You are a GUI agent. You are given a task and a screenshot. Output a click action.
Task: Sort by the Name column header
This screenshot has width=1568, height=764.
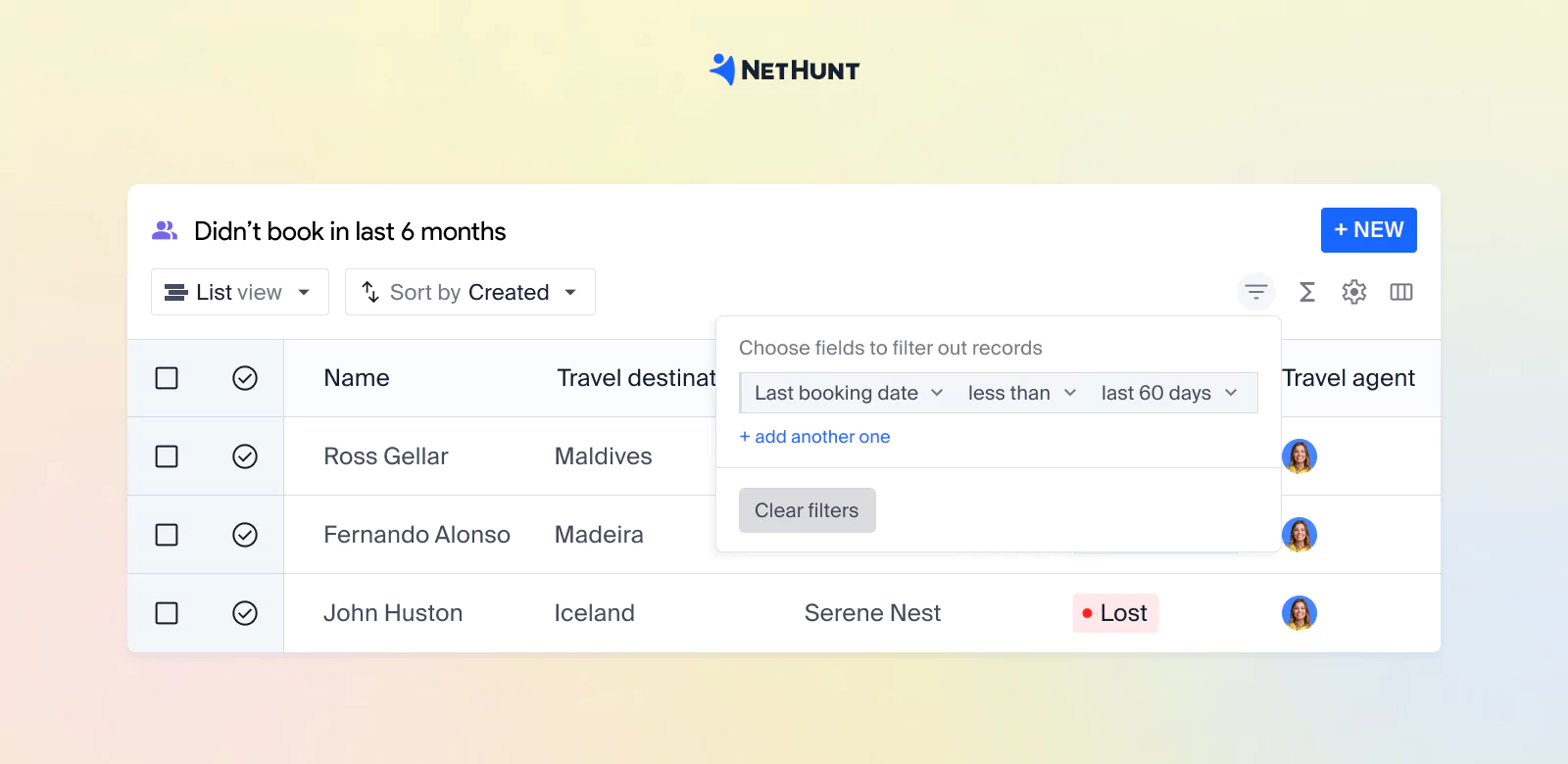pos(357,378)
